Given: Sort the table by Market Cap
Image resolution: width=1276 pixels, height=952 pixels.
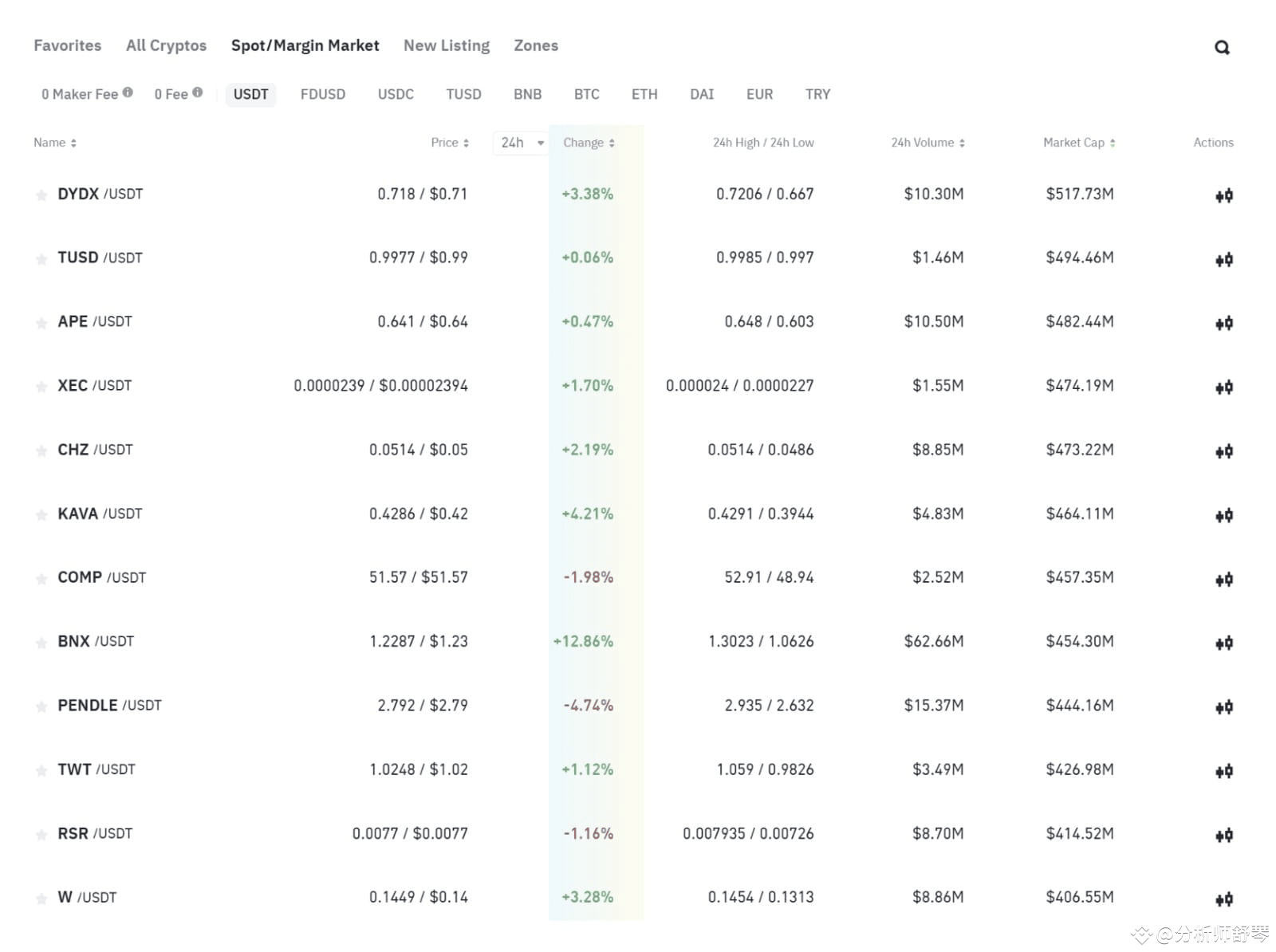Looking at the screenshot, I should tap(1079, 143).
